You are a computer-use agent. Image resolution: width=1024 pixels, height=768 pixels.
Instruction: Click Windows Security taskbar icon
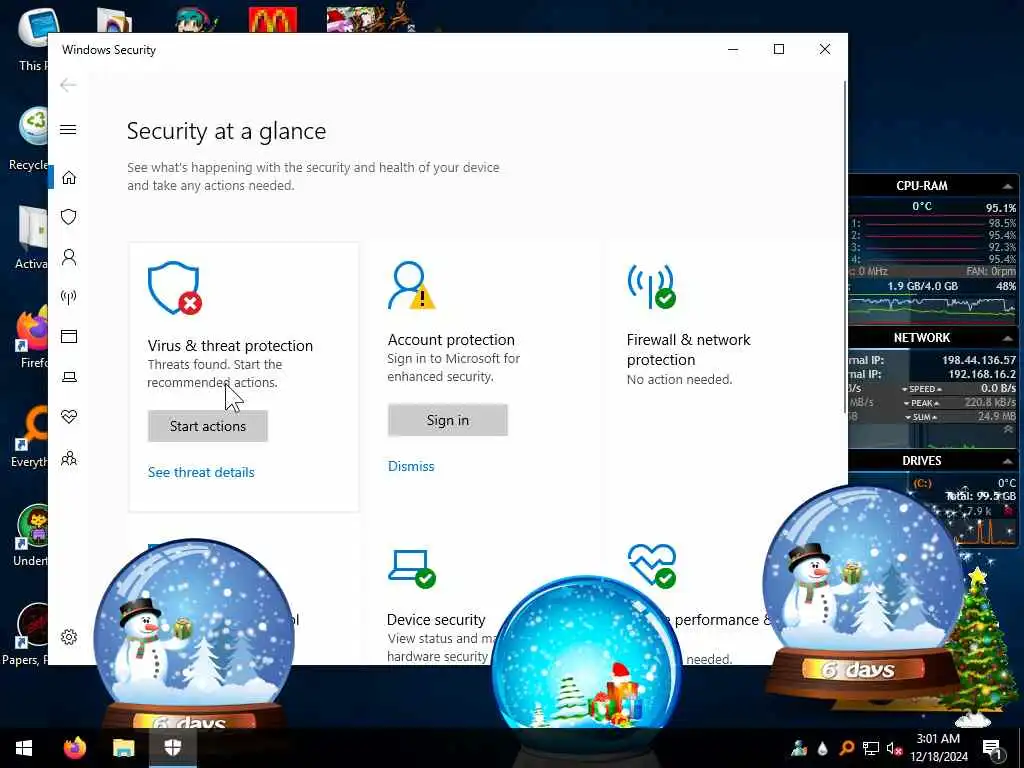[x=172, y=748]
